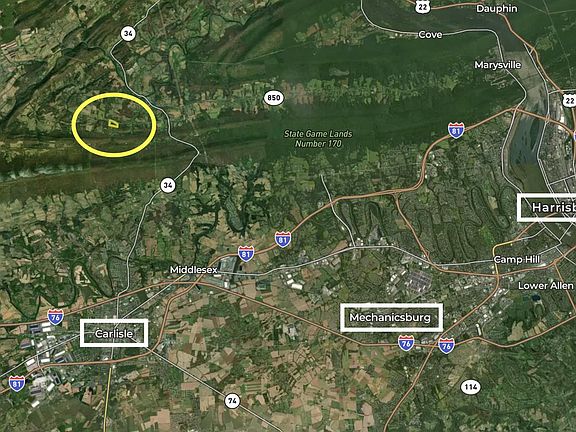Click the I-81 shield southwest of Carlisle
Image resolution: width=576 pixels, height=432 pixels.
[x=17, y=383]
